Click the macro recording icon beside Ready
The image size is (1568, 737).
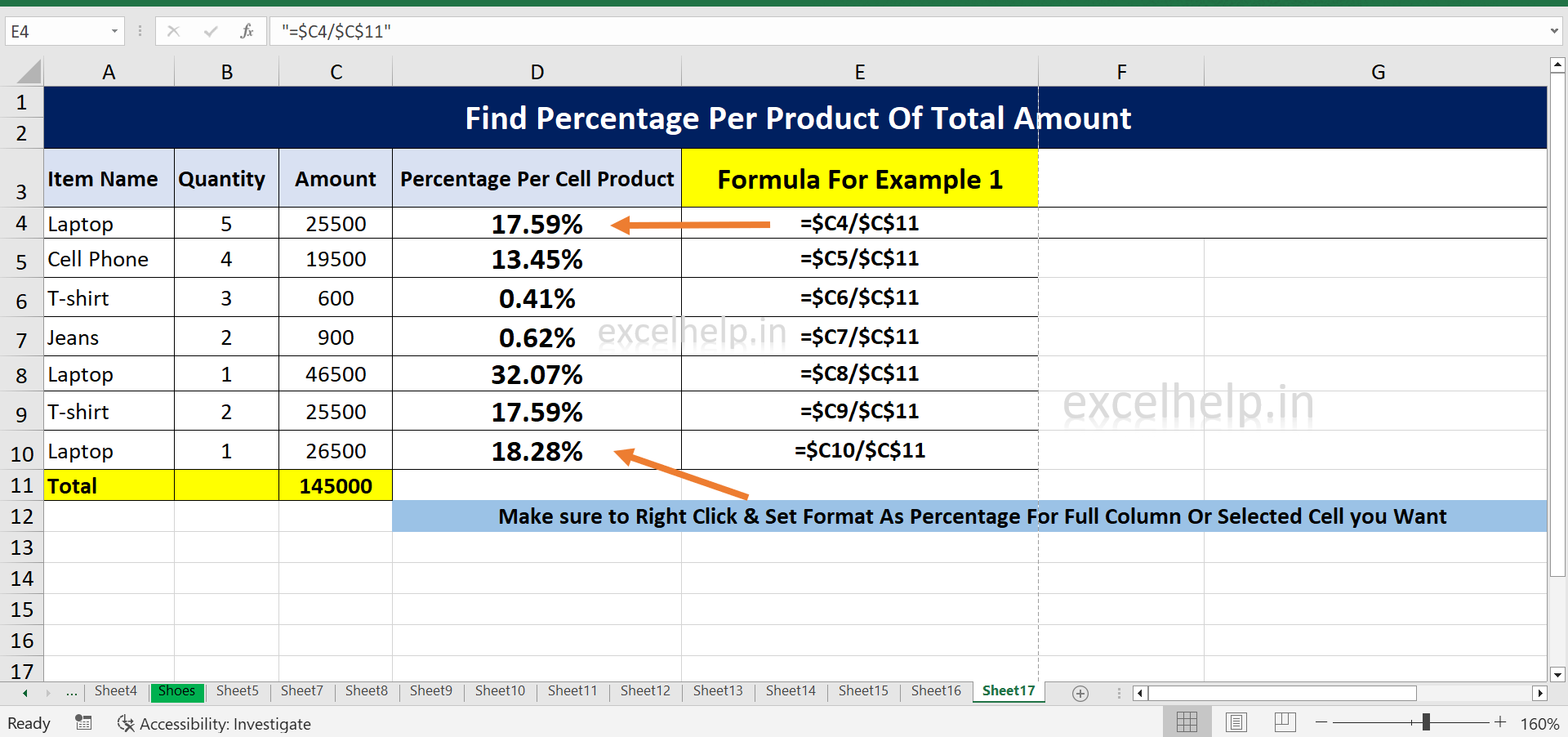82,723
